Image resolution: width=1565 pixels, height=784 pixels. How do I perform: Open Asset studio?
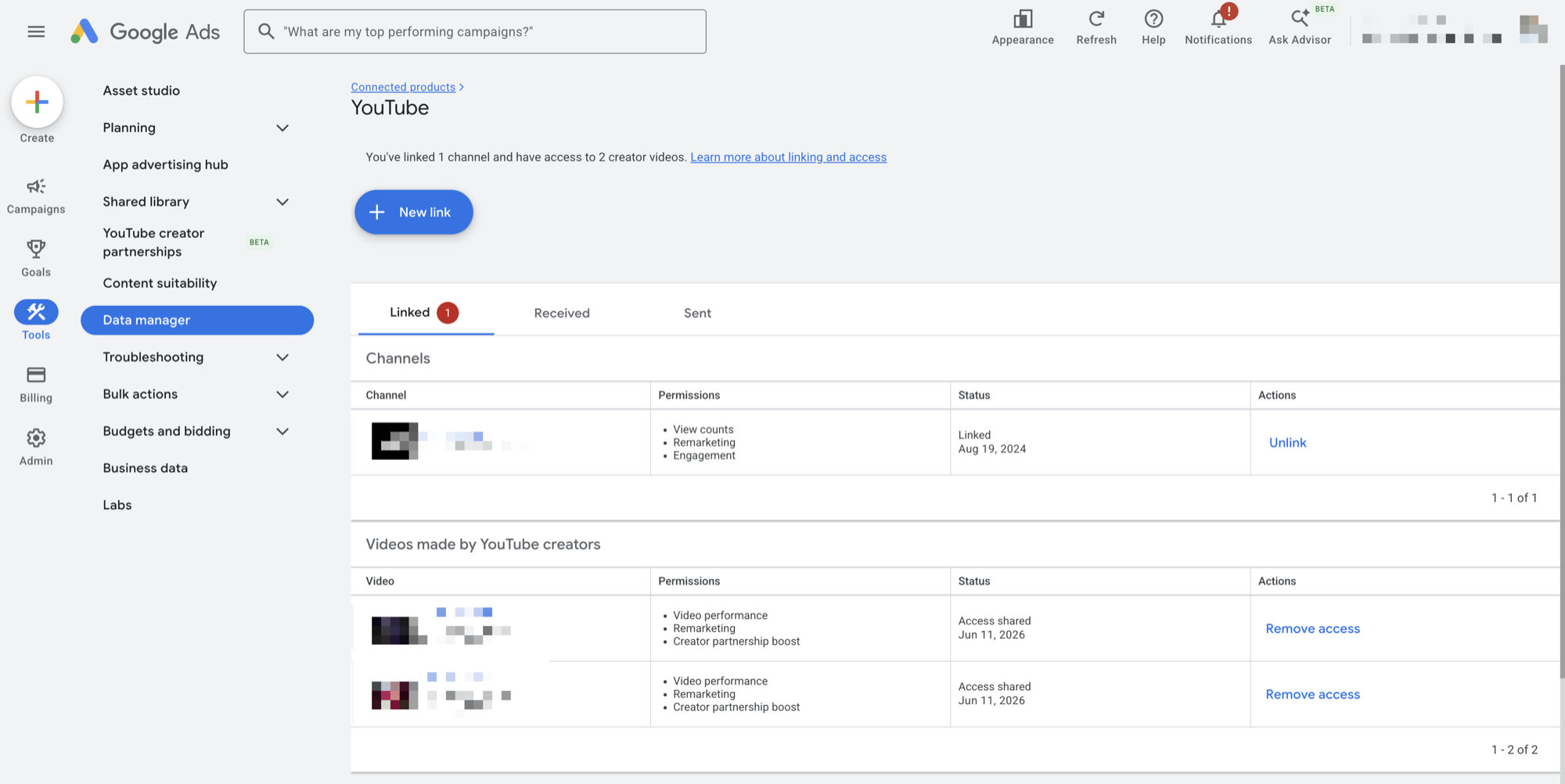tap(142, 91)
